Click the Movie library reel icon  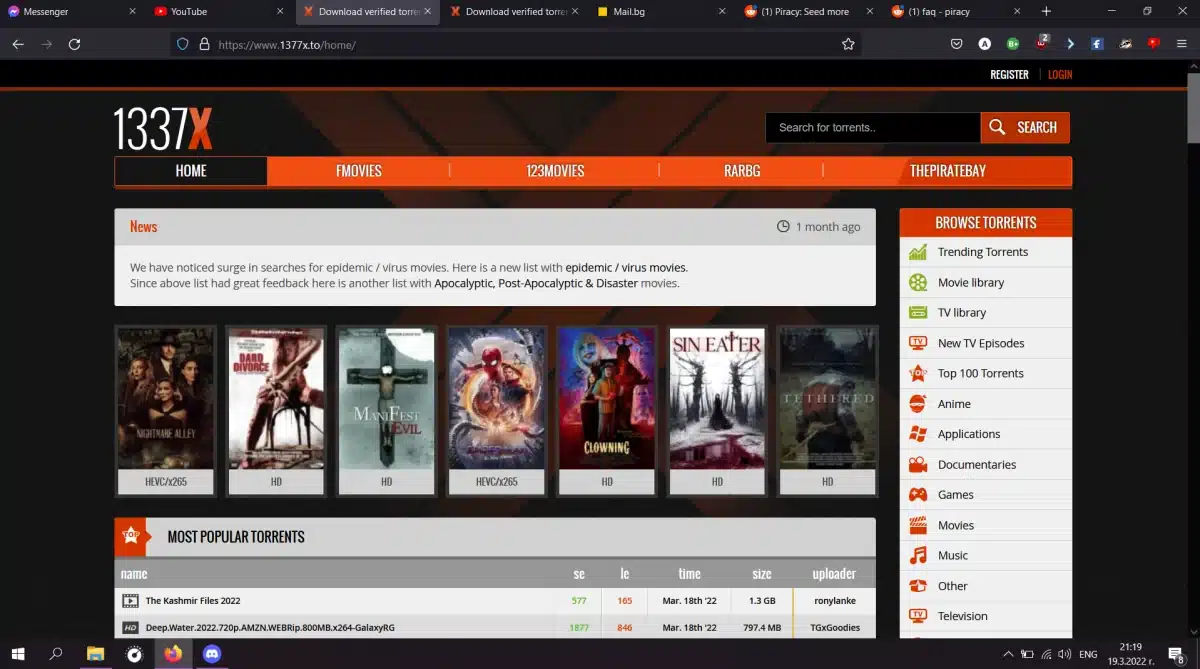(917, 282)
